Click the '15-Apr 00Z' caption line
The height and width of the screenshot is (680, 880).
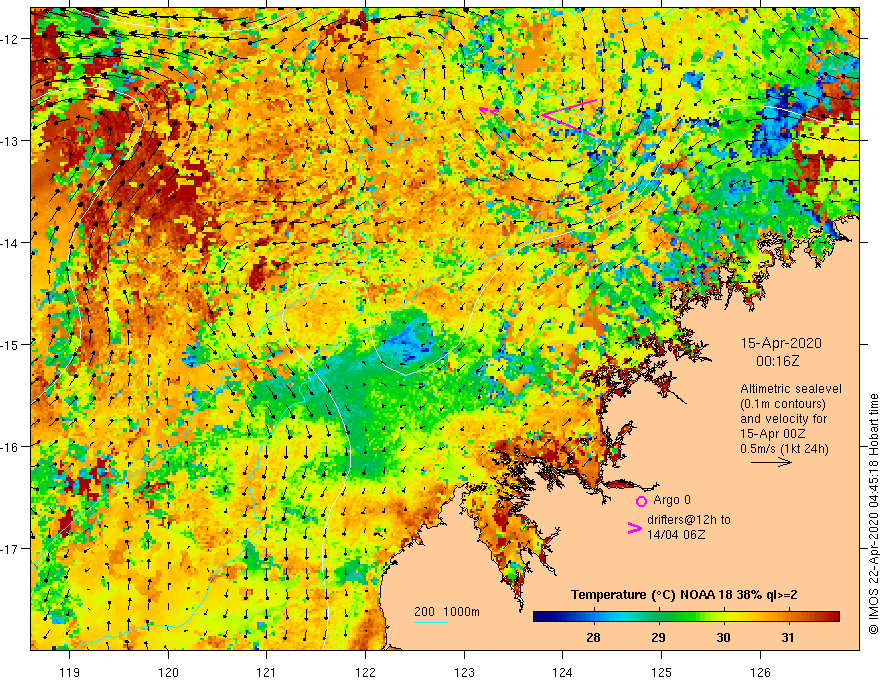click(773, 434)
